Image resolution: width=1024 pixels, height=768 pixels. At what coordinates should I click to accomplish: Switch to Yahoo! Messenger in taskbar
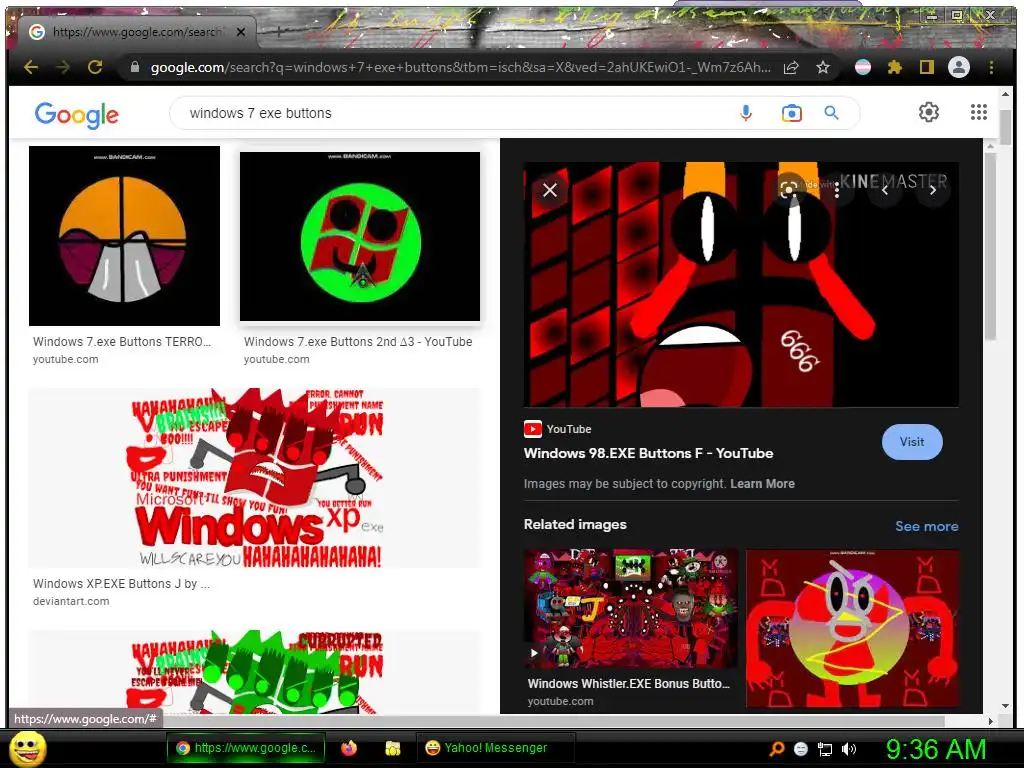(496, 748)
